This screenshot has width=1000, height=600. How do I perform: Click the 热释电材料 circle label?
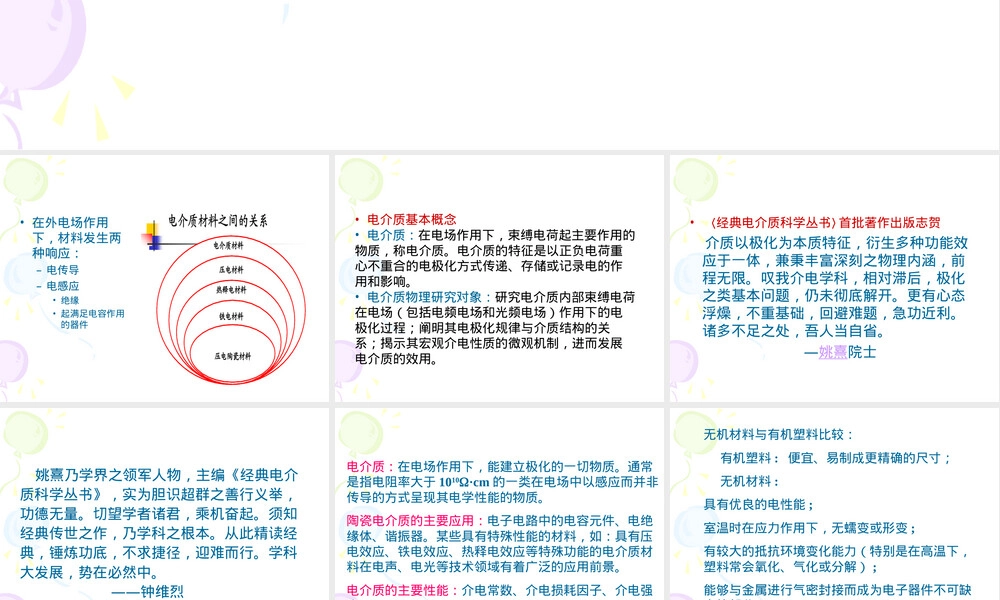(231, 289)
